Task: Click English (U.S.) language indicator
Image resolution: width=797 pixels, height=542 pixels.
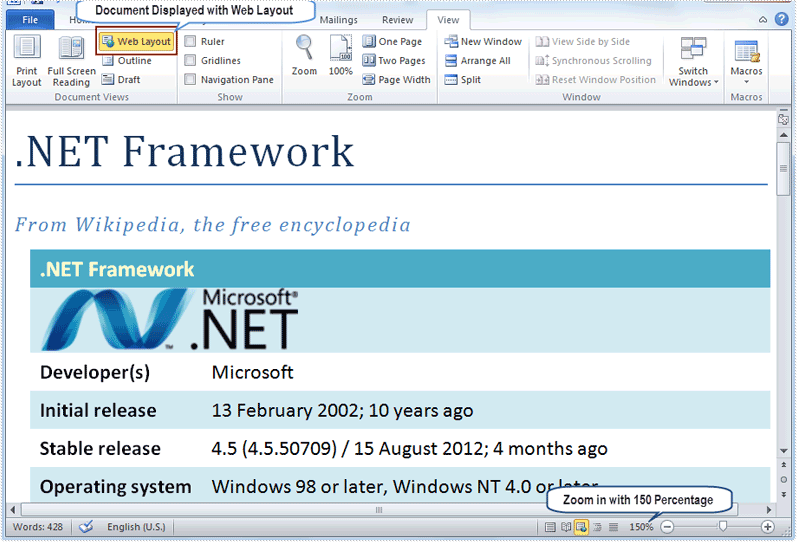Action: [136, 527]
